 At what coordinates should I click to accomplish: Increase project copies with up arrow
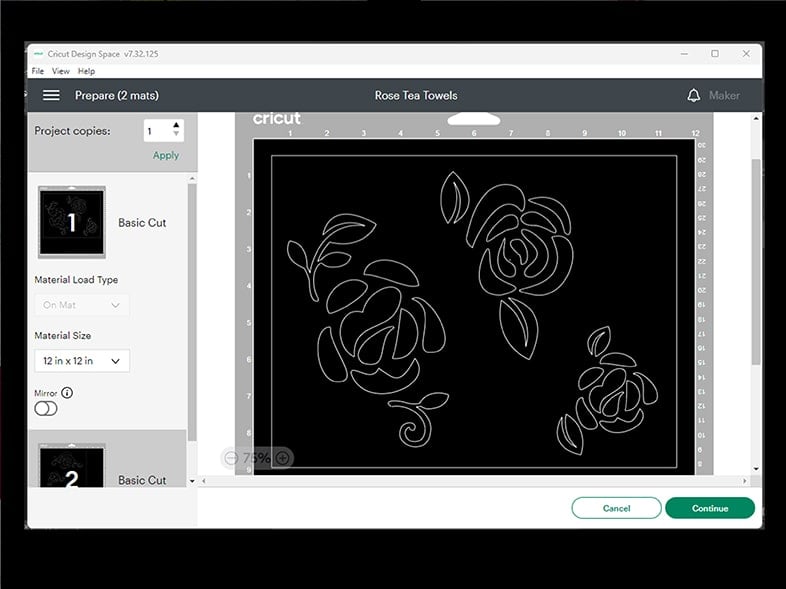(x=177, y=126)
